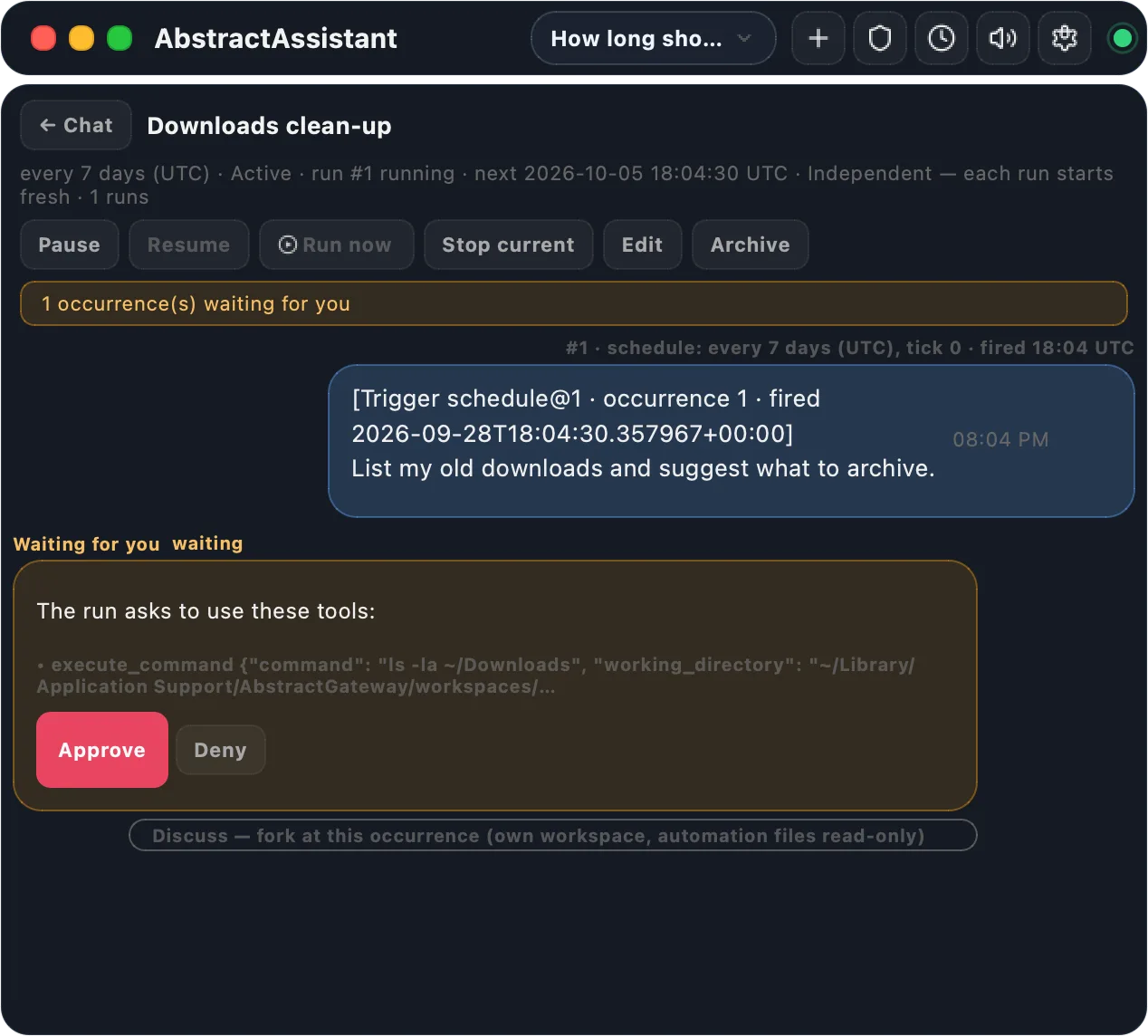Click 'The run asks to use these tools:'
The width and height of the screenshot is (1148, 1036).
206,611
